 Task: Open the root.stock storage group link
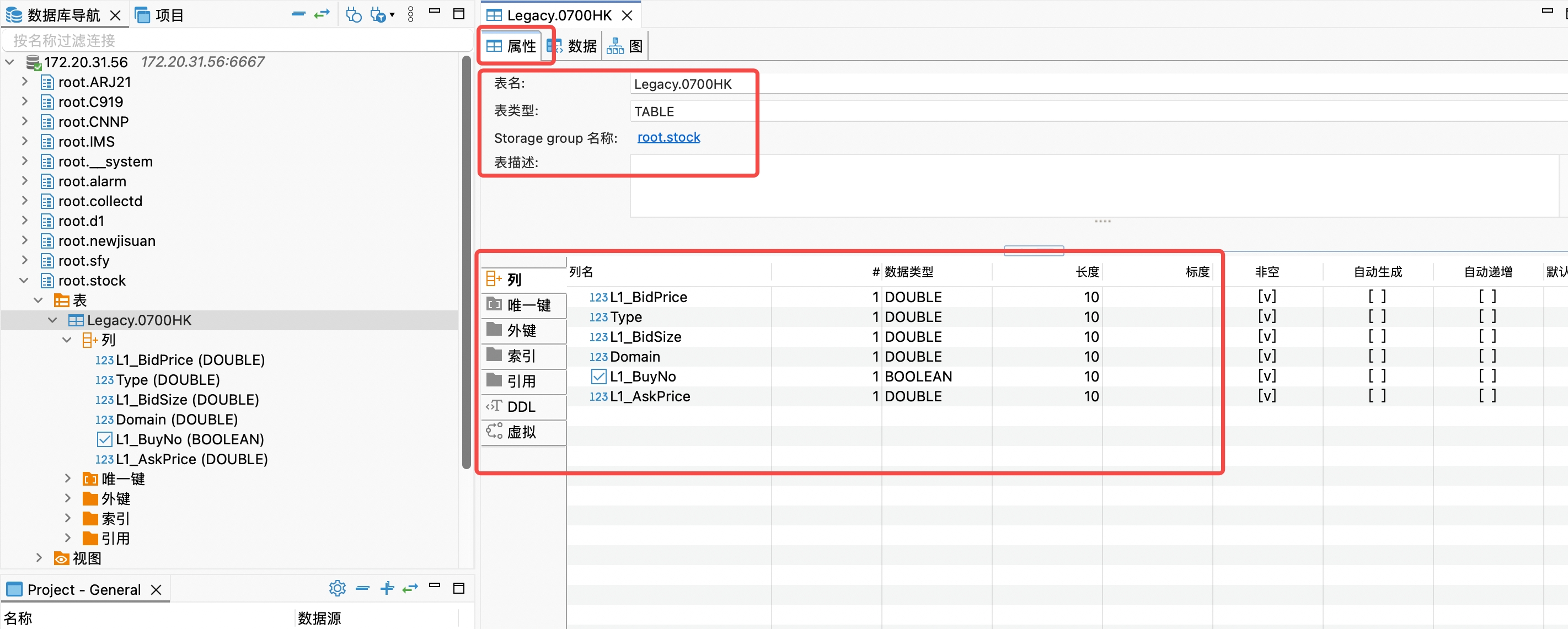click(x=668, y=137)
